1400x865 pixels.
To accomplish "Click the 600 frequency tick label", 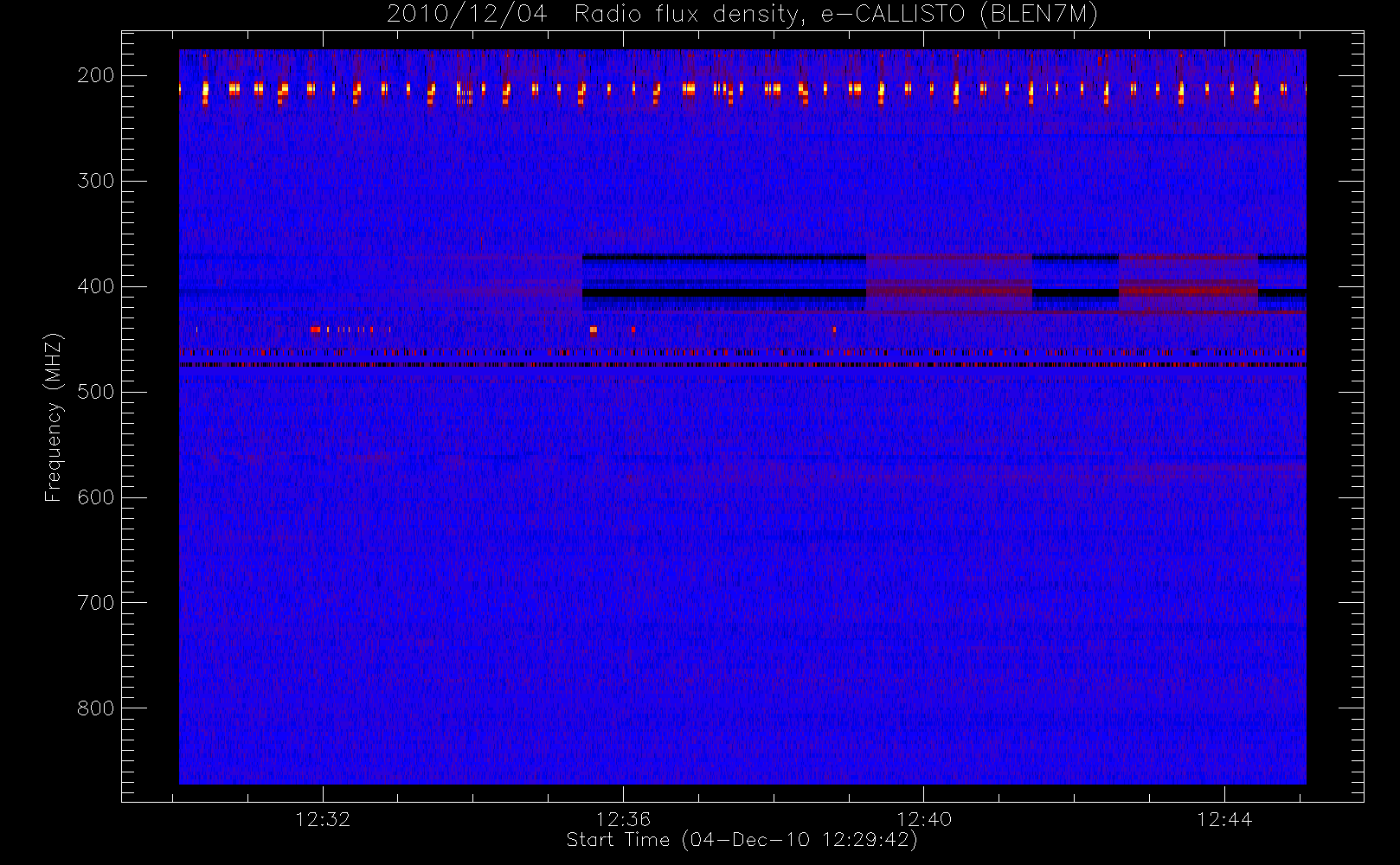I will (x=95, y=497).
